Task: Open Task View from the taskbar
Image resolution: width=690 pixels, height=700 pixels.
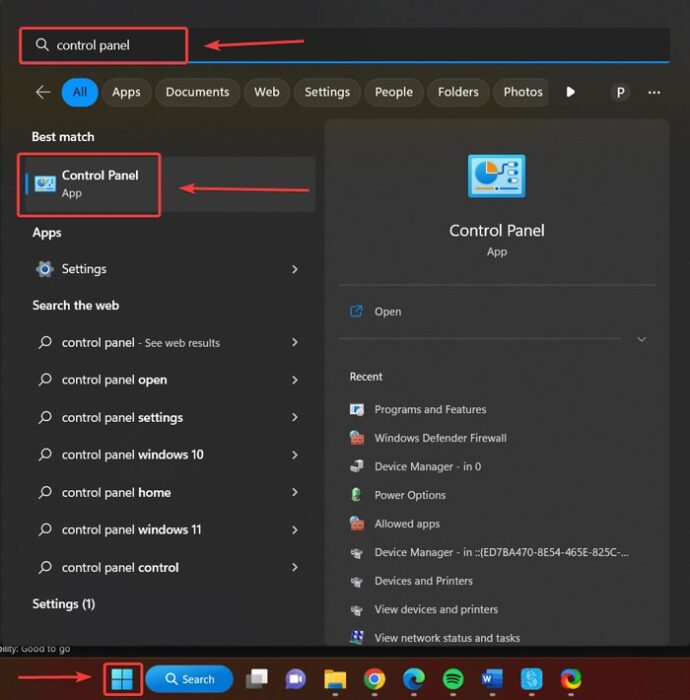Action: click(x=257, y=679)
